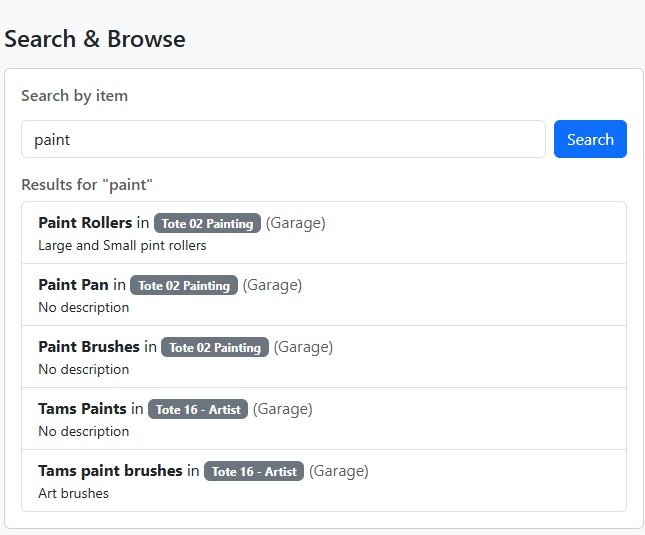Viewport: 645px width, 535px height.
Task: Click the Results for "paint" text
Action: tap(86, 184)
